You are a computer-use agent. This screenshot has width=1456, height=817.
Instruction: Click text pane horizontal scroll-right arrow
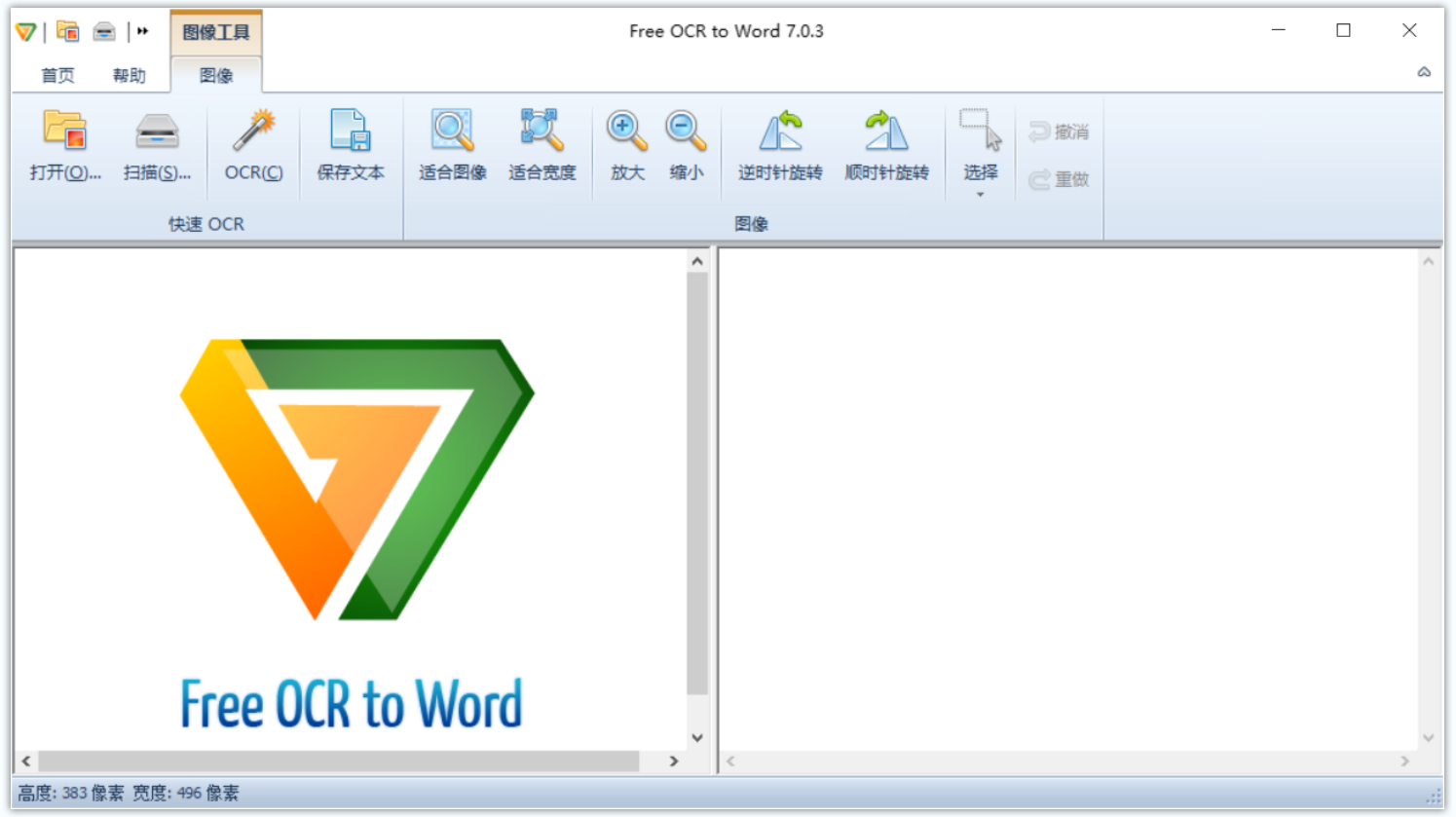point(1404,761)
